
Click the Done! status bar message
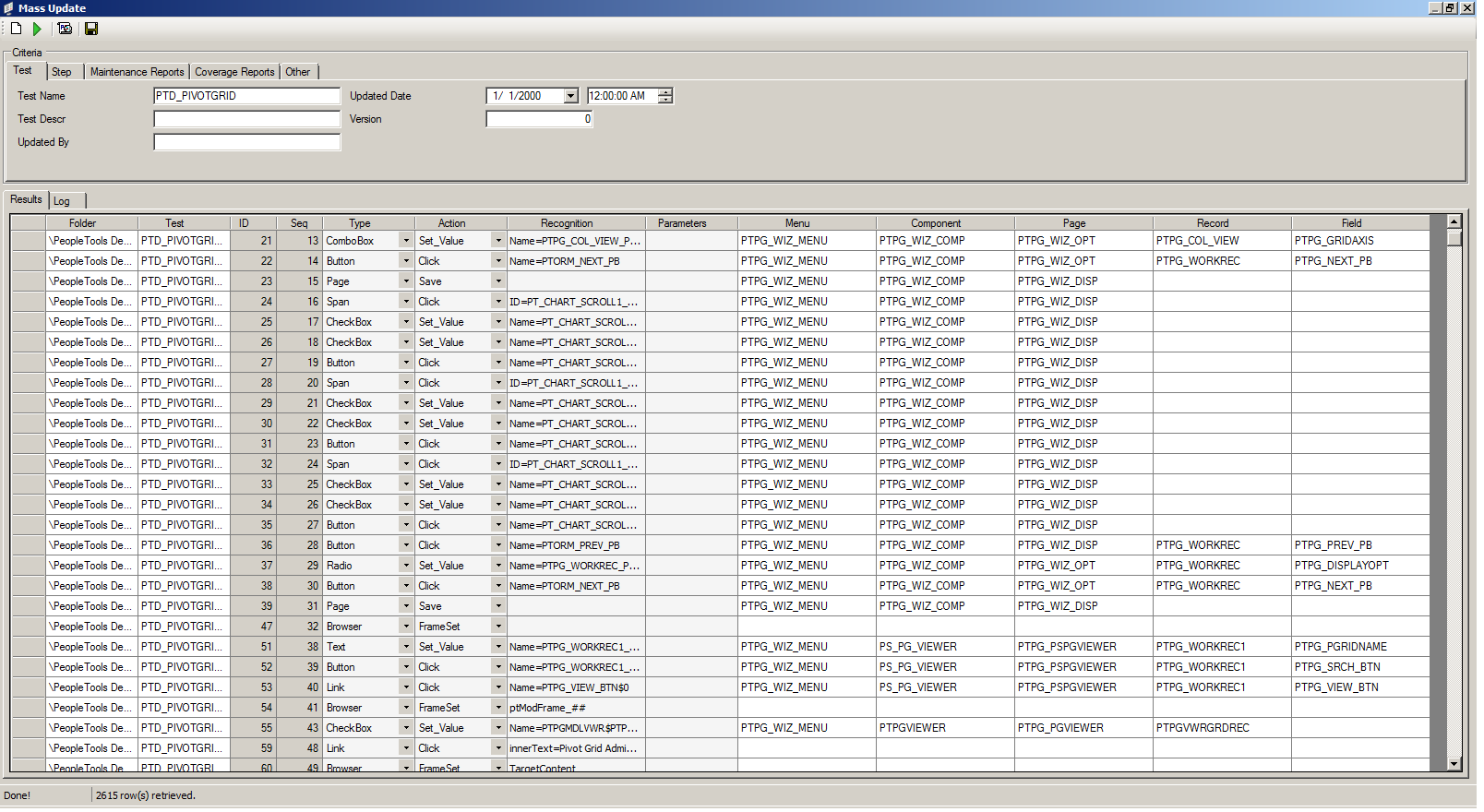tap(17, 795)
